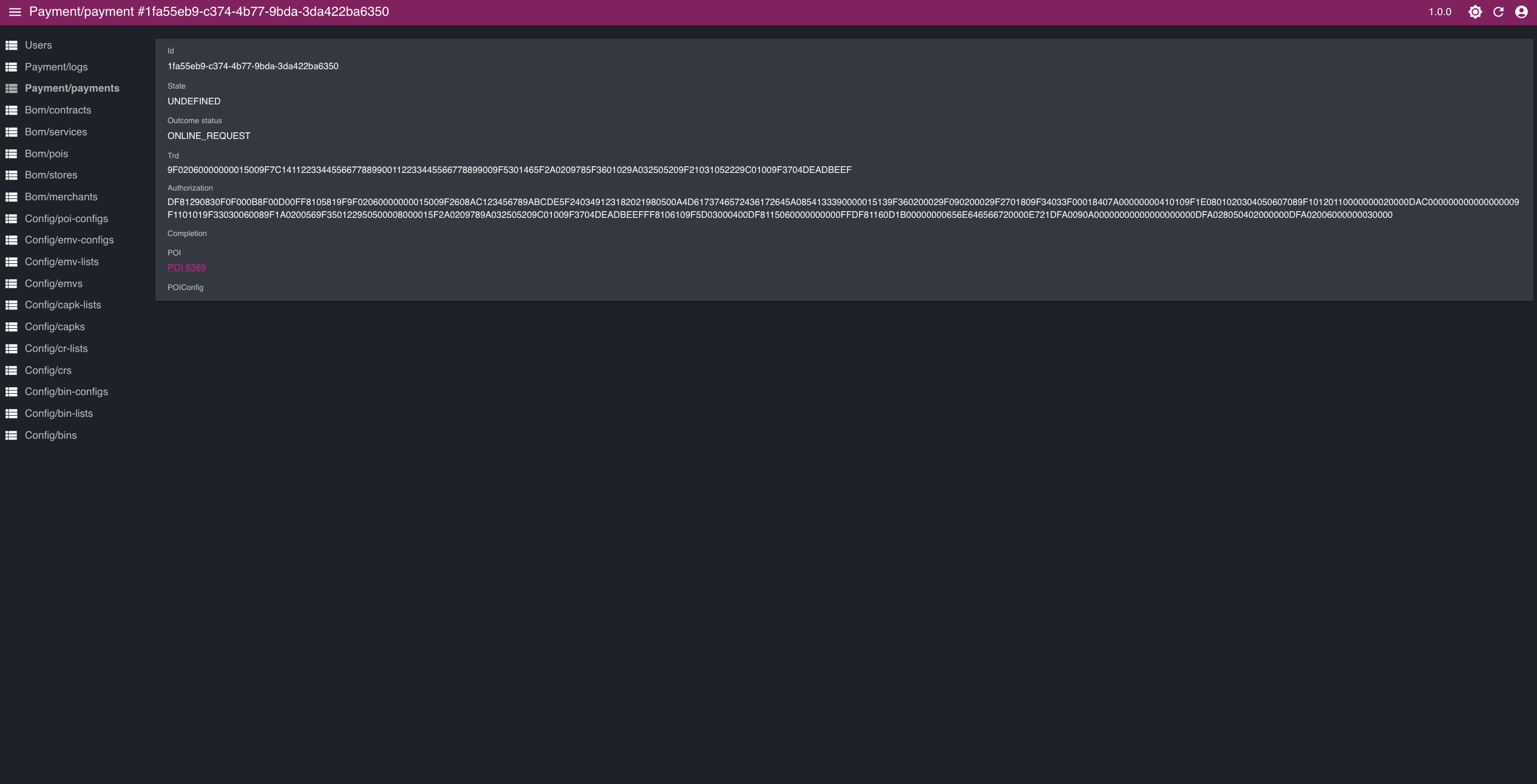Open Config/crs
Viewport: 1537px width, 784px height.
[x=48, y=370]
